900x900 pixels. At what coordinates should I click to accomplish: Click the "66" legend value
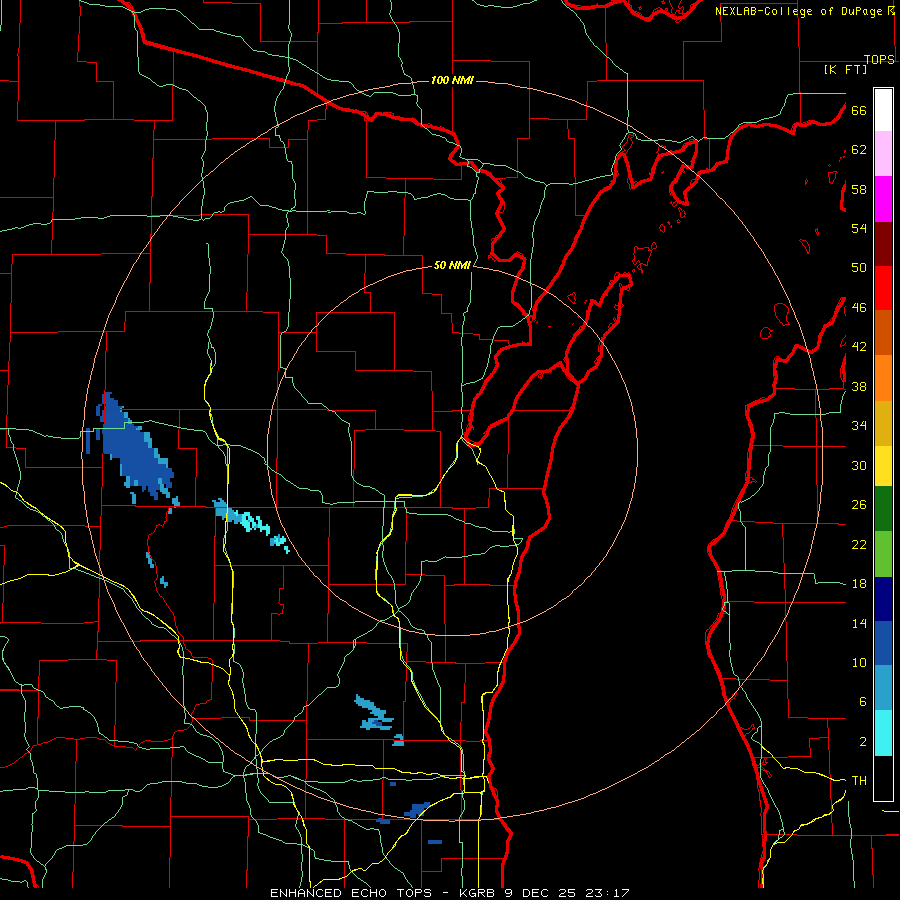pos(859,110)
